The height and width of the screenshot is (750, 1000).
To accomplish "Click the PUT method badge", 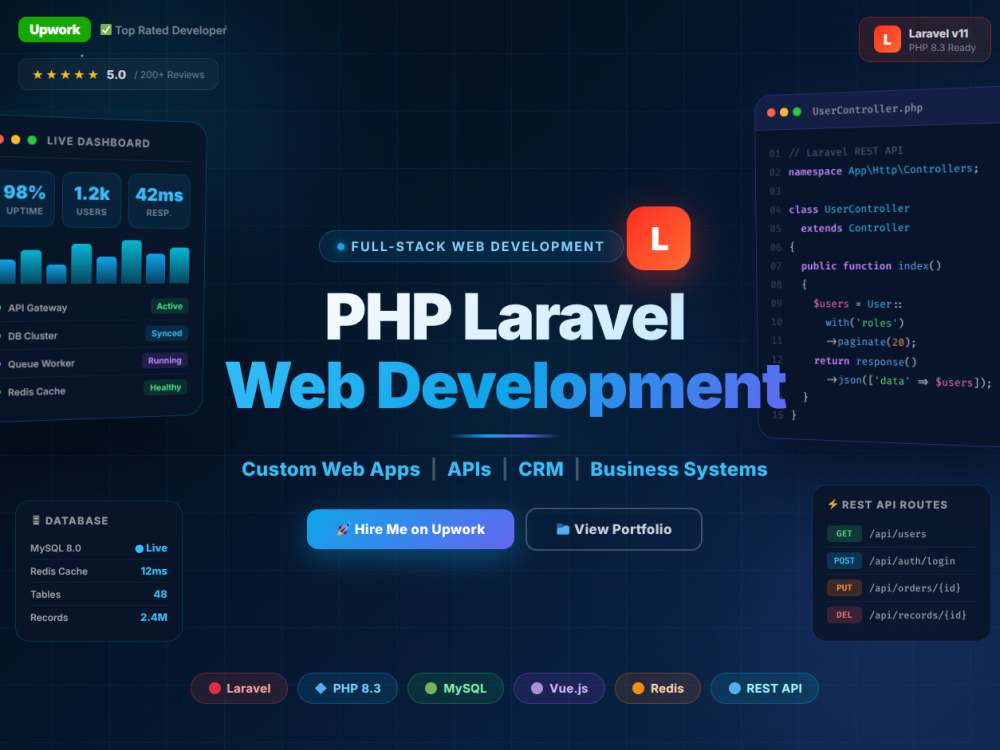I will pyautogui.click(x=844, y=587).
